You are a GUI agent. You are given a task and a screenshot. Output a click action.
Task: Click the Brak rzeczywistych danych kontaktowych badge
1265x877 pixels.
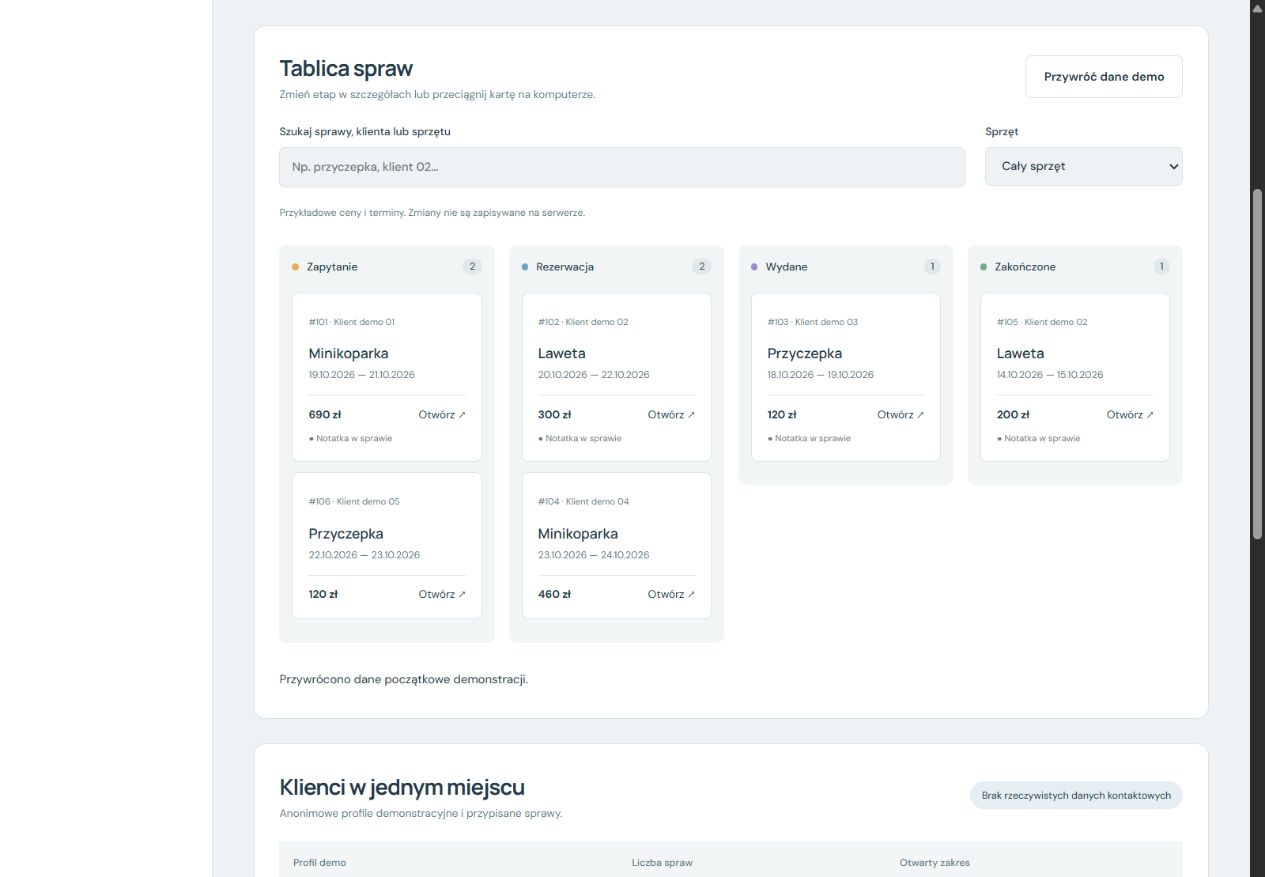click(1076, 795)
